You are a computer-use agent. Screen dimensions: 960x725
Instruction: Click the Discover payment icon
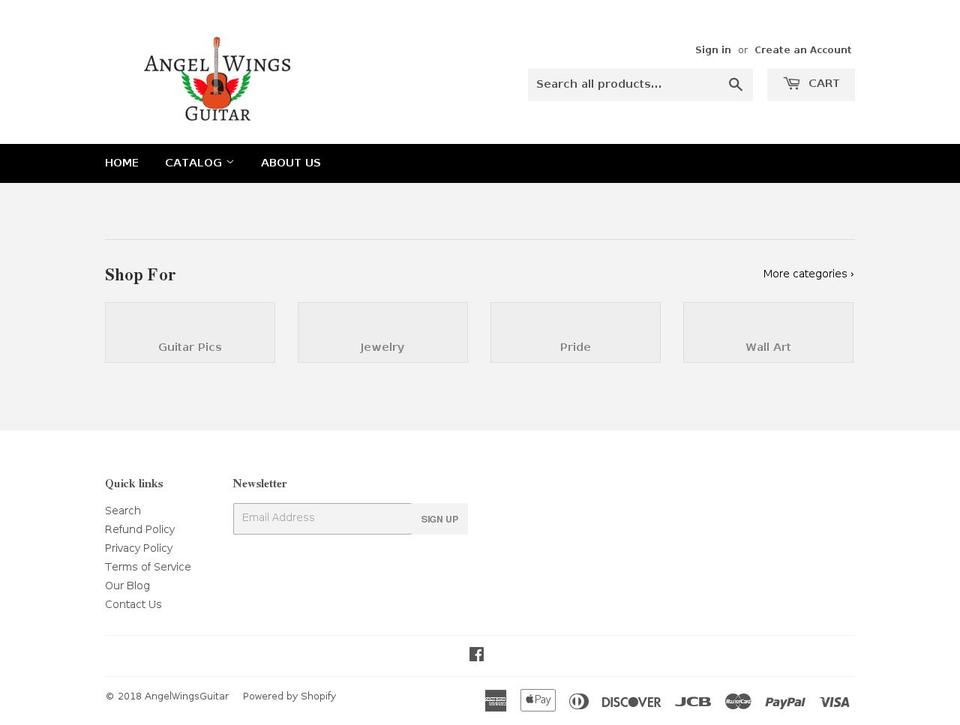tap(631, 702)
